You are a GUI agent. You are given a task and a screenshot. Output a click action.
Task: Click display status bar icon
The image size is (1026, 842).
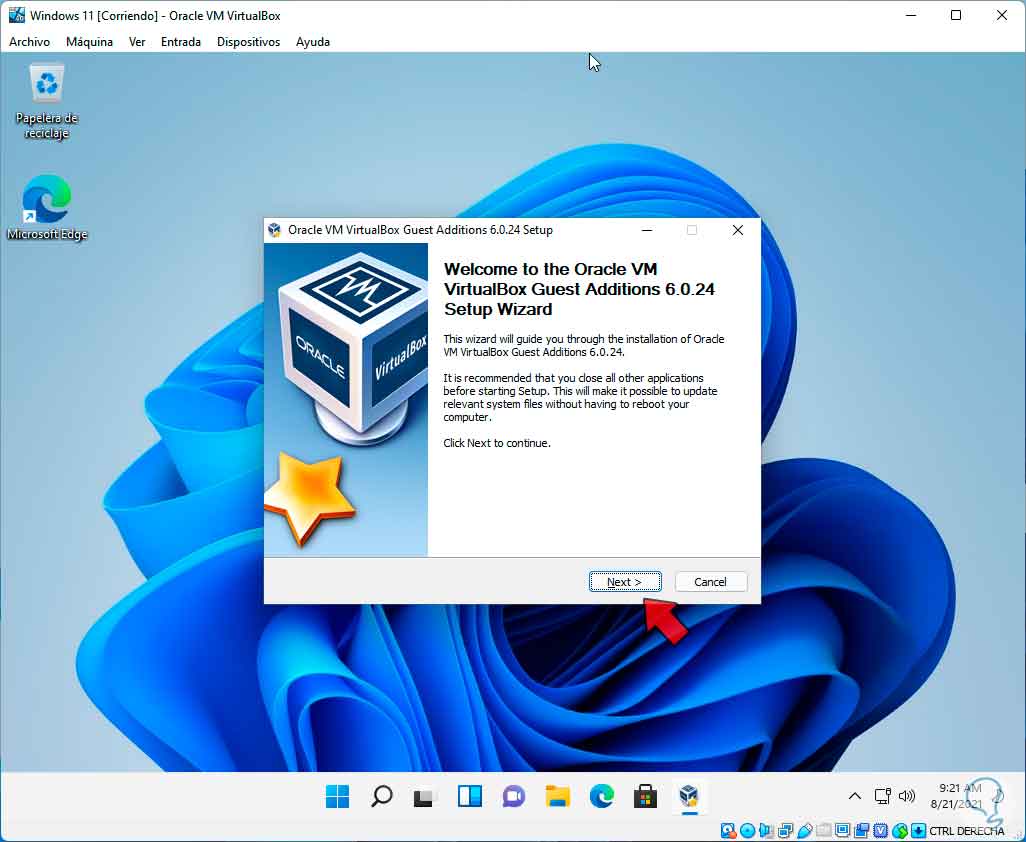843,831
